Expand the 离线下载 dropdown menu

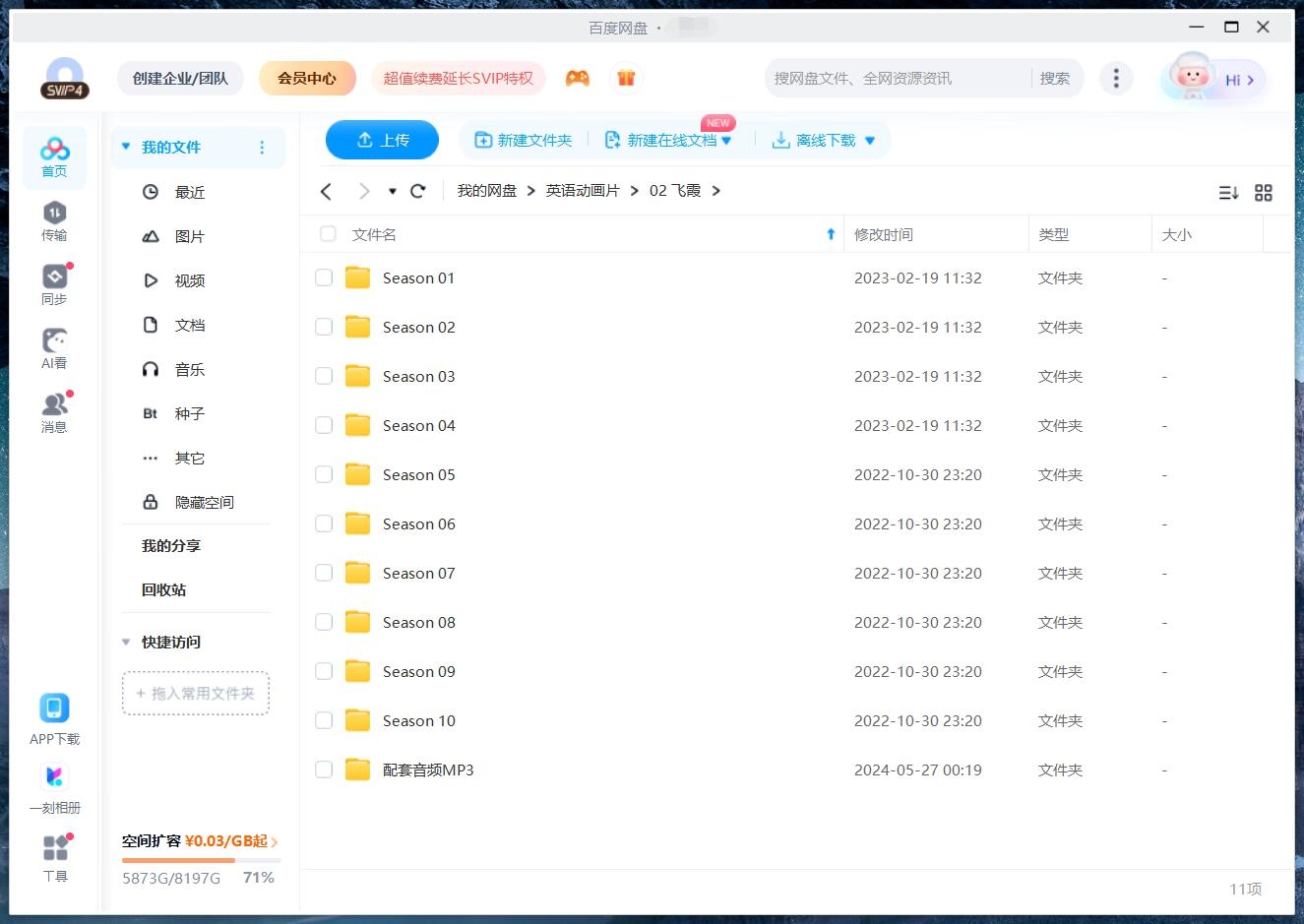869,140
